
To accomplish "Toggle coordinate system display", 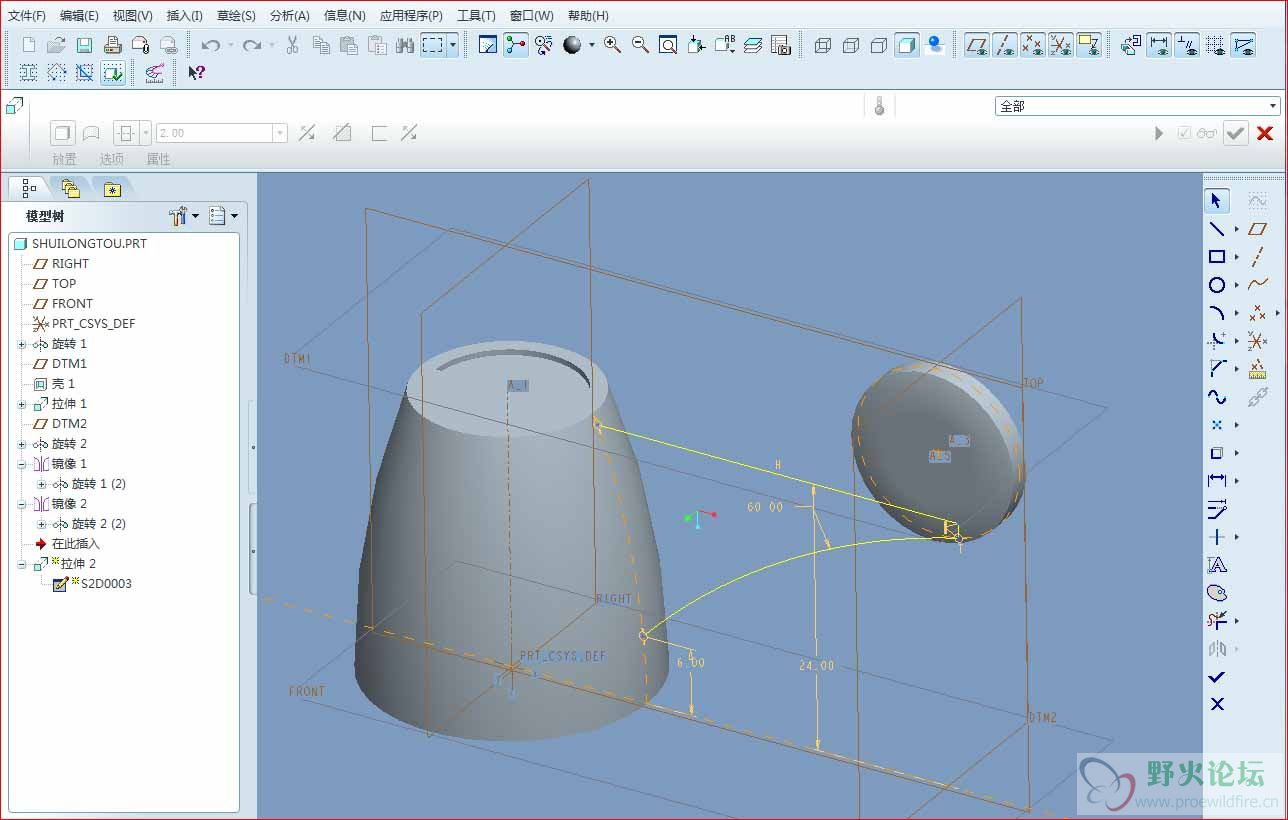I will click(1061, 45).
